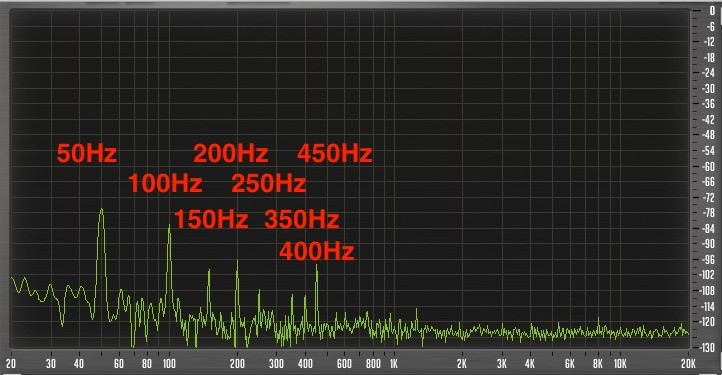Click the "20K" frequency axis label
Viewport: 722px width, 375px height.
[x=688, y=364]
